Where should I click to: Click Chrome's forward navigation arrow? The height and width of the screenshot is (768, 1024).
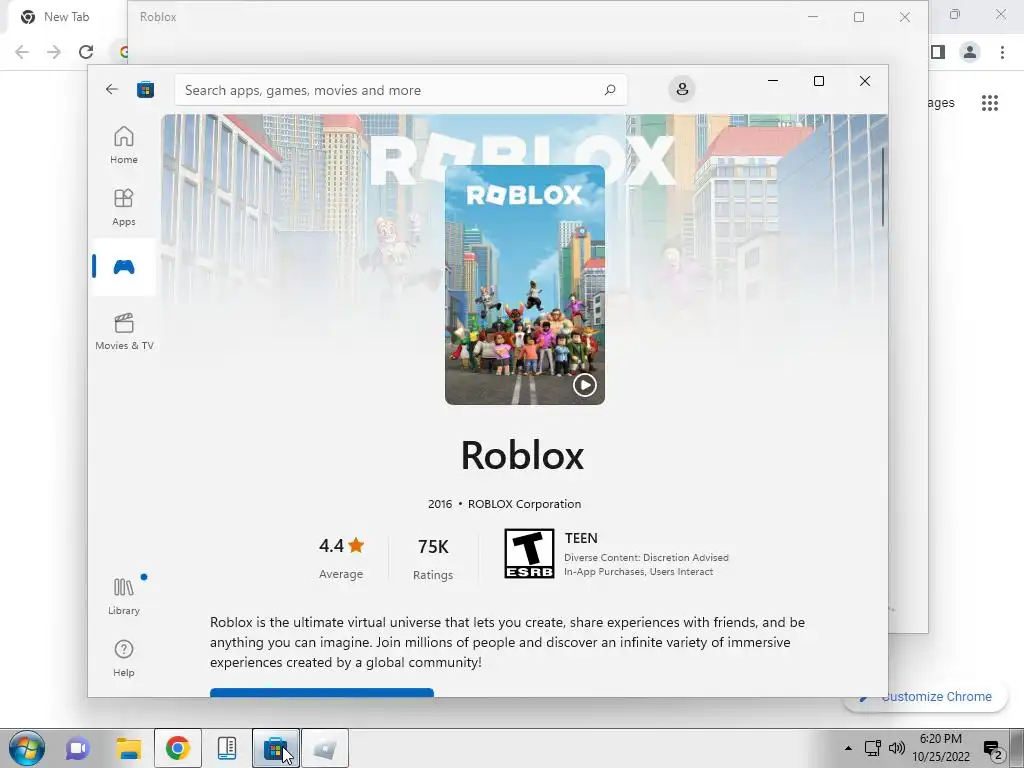click(x=54, y=52)
